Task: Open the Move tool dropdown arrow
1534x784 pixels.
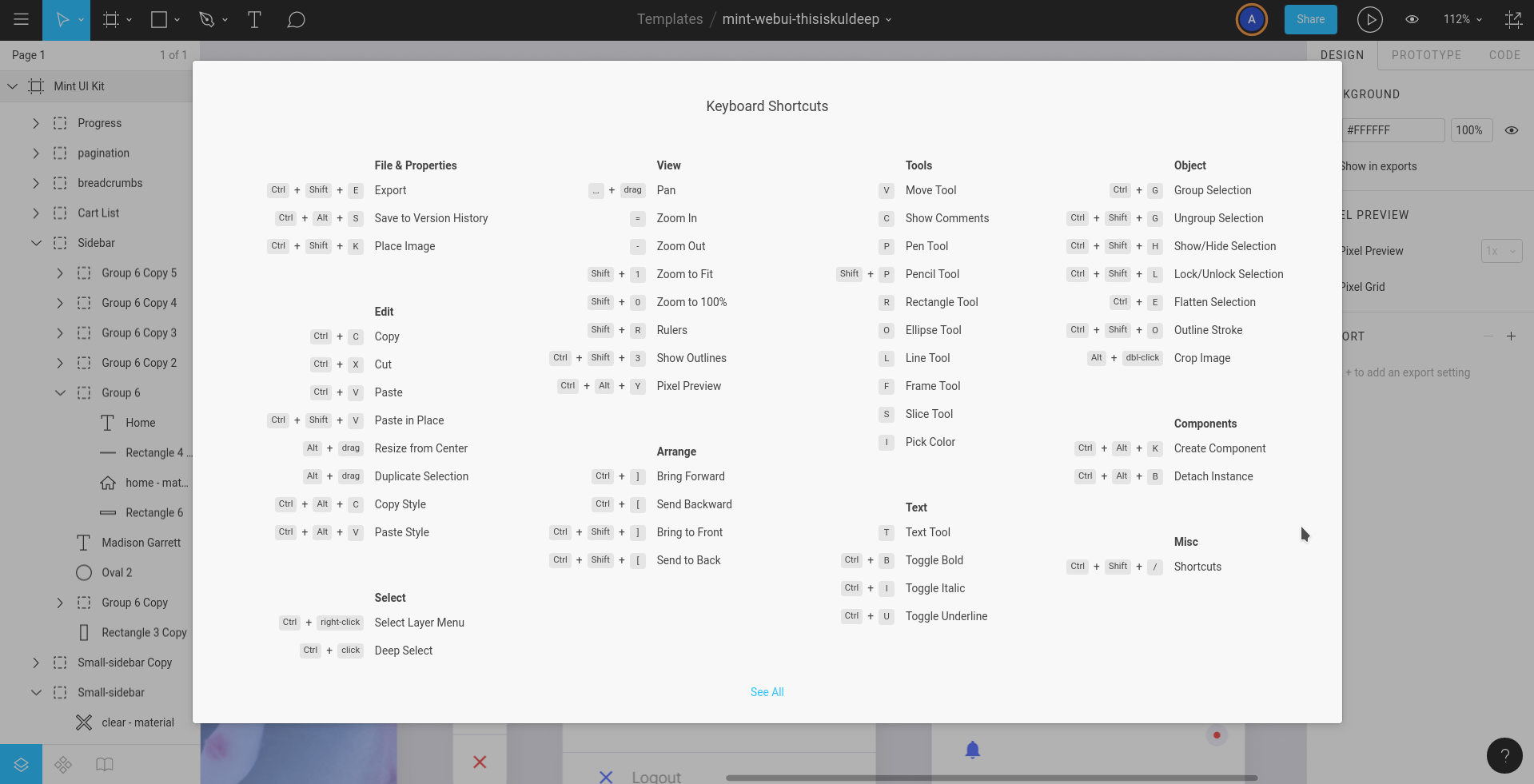Action: (81, 20)
